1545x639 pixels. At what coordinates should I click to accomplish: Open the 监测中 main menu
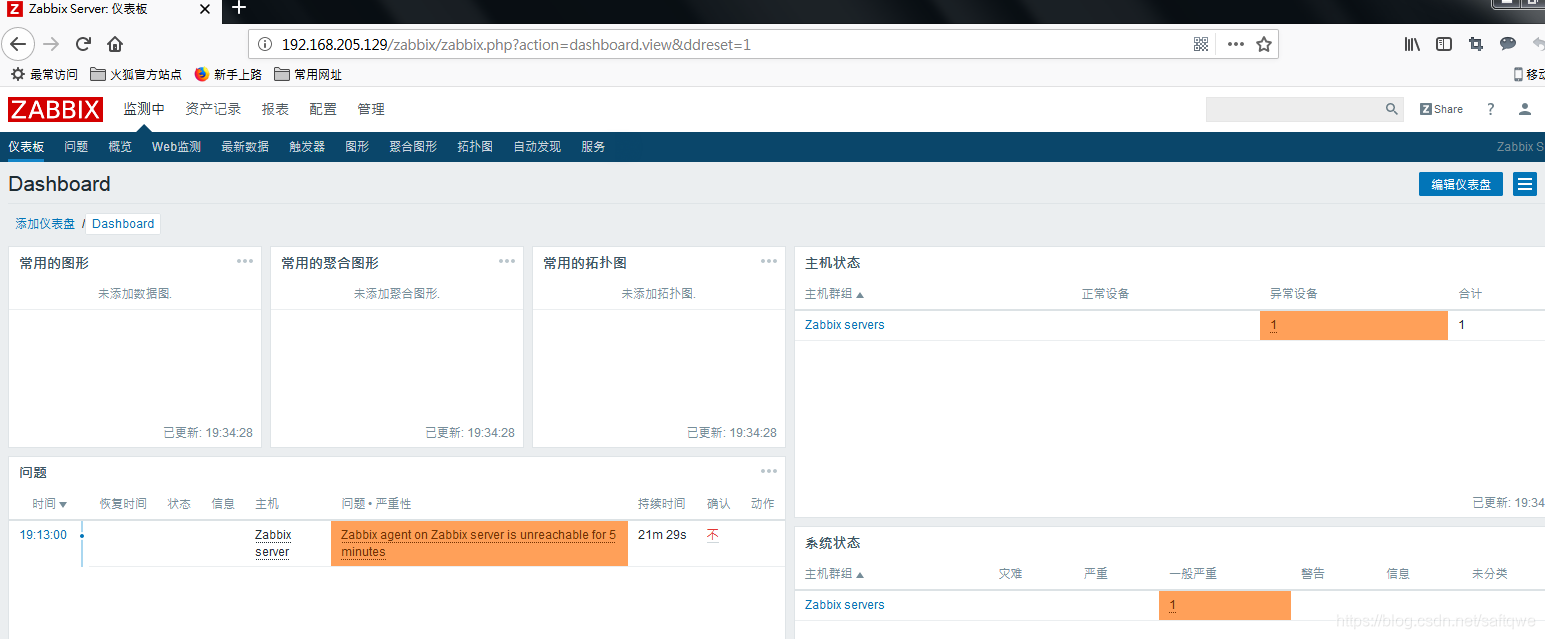pos(144,109)
